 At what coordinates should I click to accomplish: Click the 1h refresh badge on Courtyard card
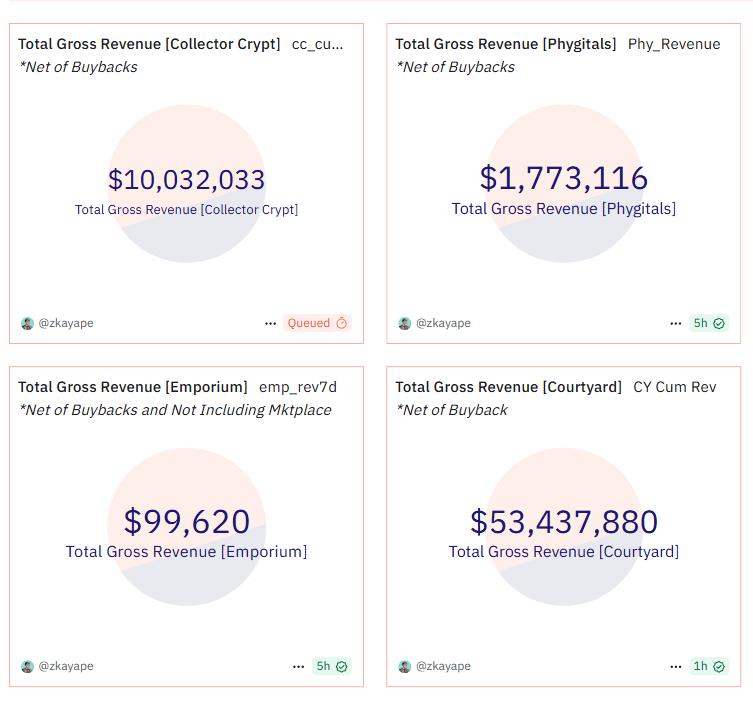coord(709,666)
